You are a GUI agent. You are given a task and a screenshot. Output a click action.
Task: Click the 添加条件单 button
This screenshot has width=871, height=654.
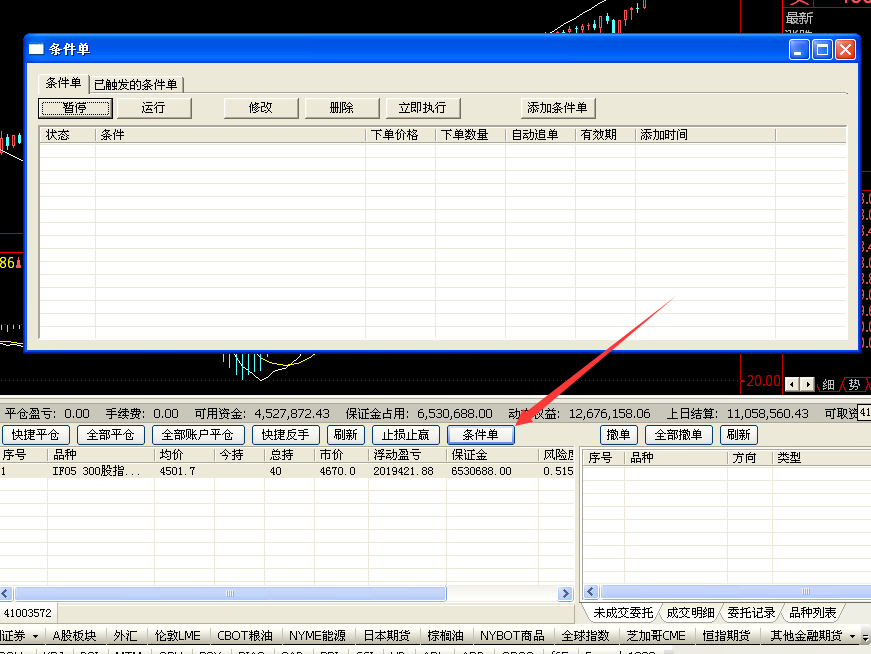tap(558, 108)
